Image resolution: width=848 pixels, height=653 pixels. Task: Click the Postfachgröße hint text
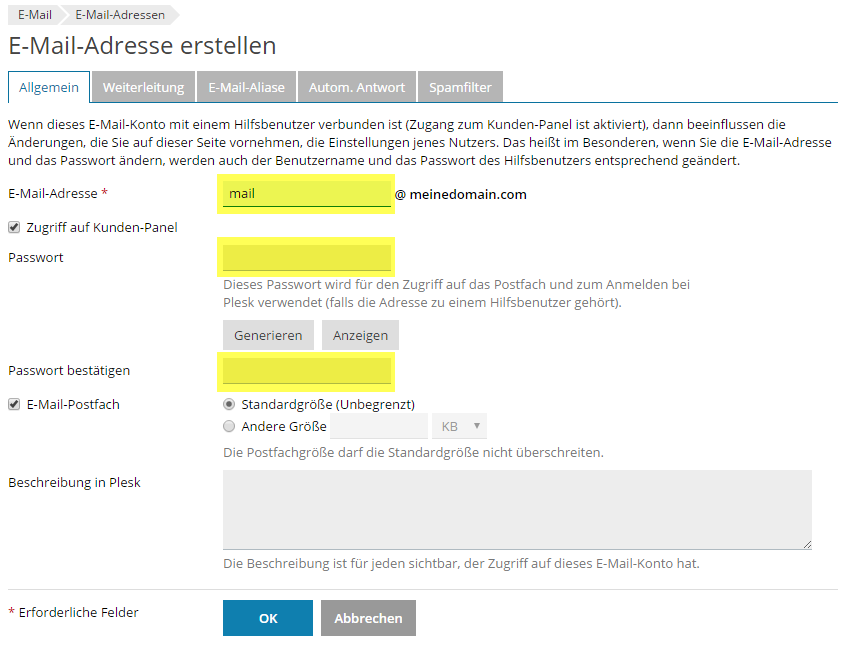tap(413, 452)
